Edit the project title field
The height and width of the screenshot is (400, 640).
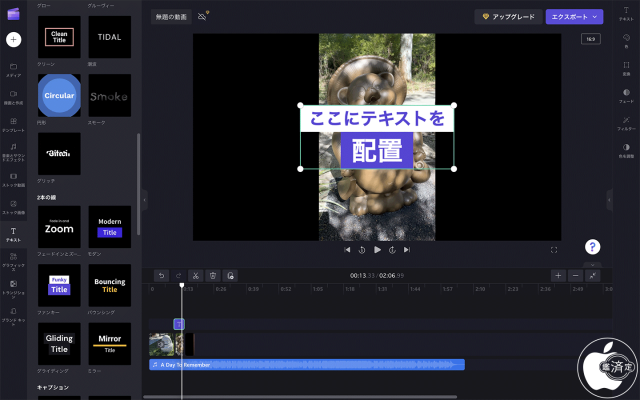click(171, 17)
